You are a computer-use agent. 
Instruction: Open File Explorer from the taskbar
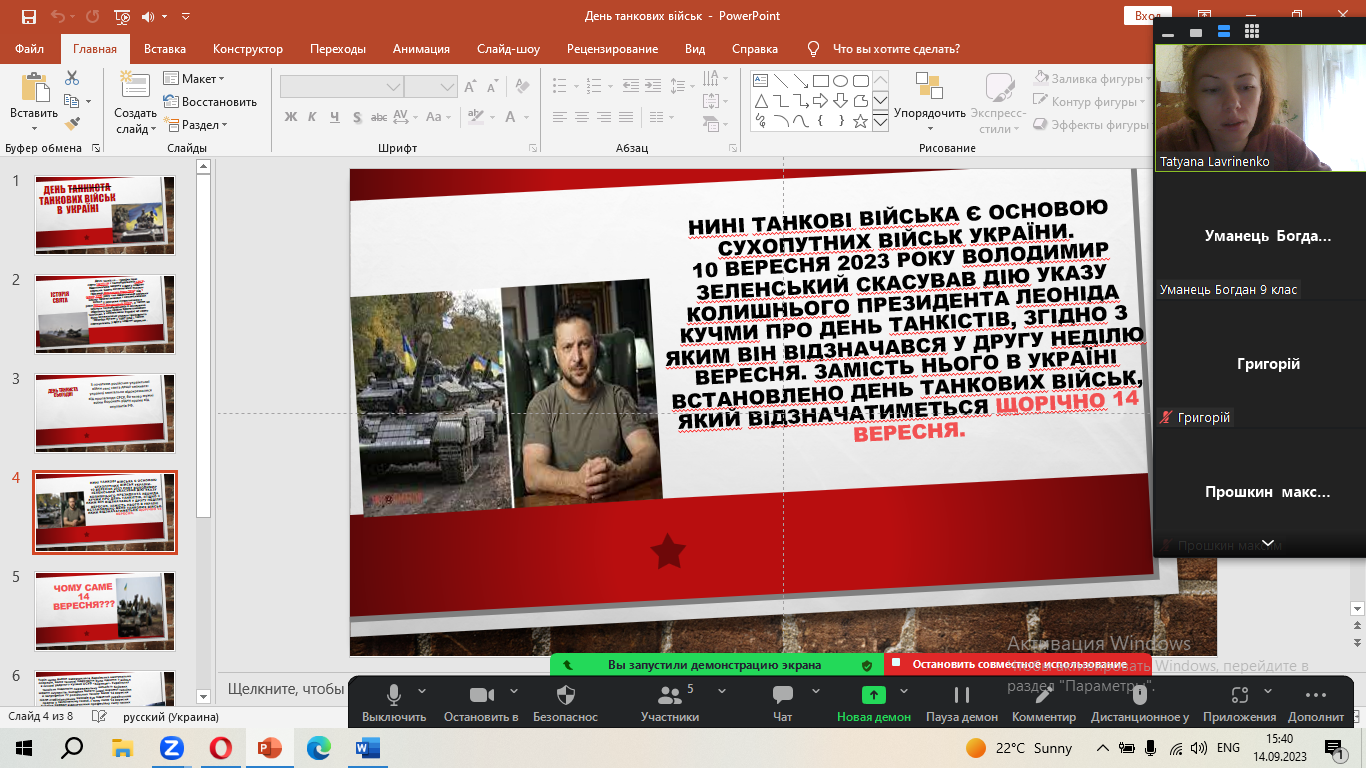122,747
